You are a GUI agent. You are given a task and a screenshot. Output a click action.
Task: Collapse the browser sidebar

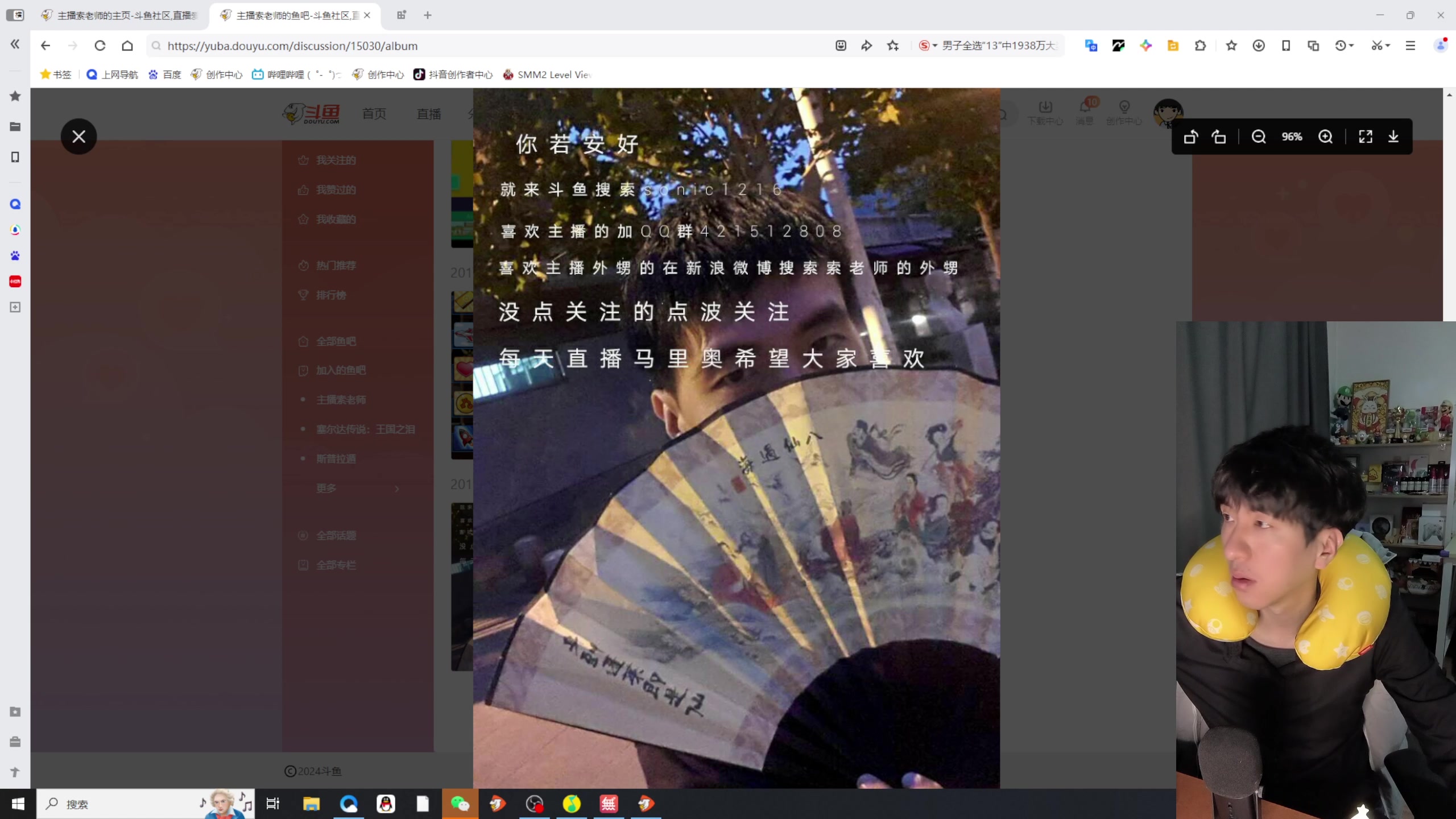point(15,44)
